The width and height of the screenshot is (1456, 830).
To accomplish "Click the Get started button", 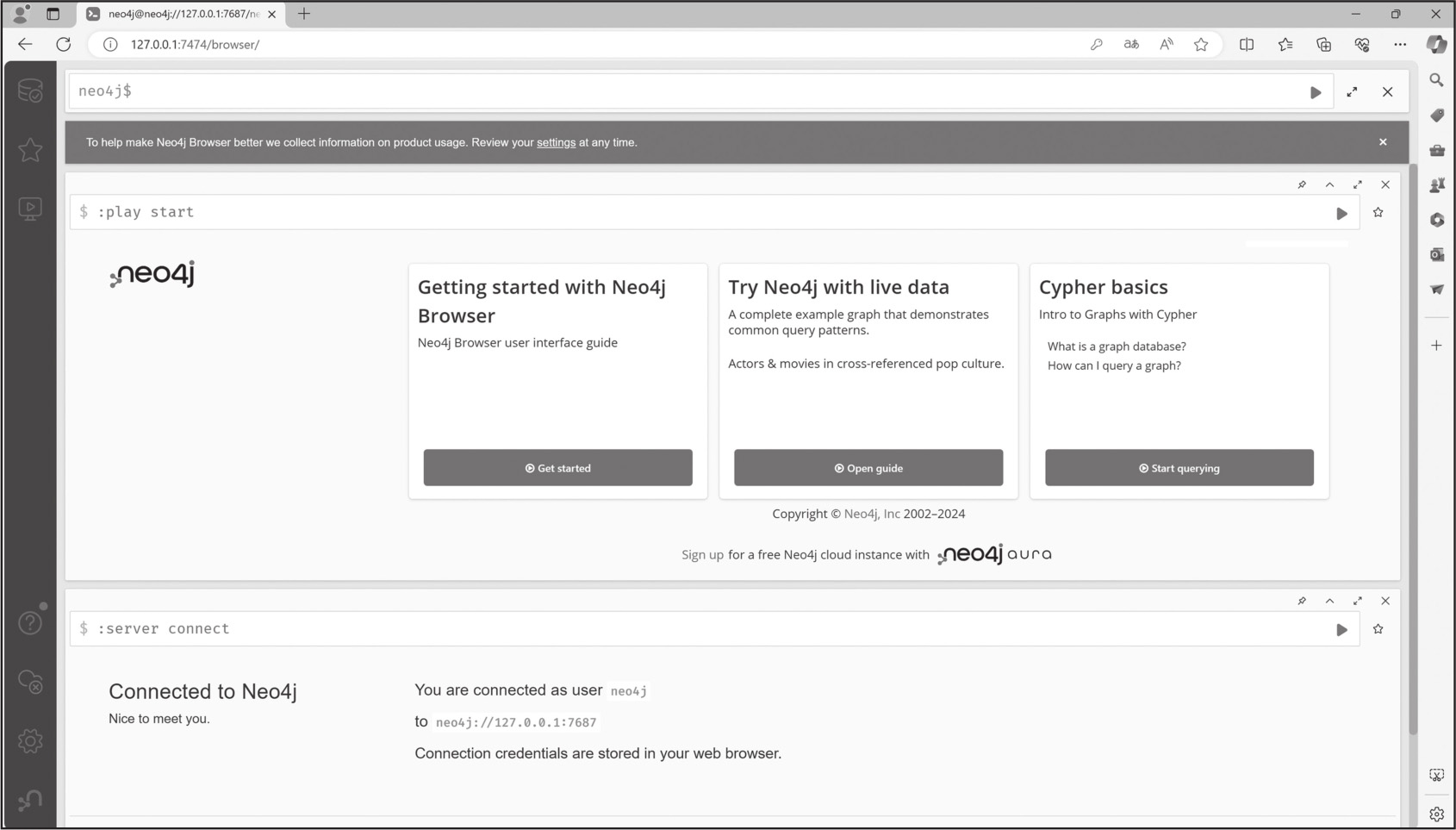I will pyautogui.click(x=558, y=468).
